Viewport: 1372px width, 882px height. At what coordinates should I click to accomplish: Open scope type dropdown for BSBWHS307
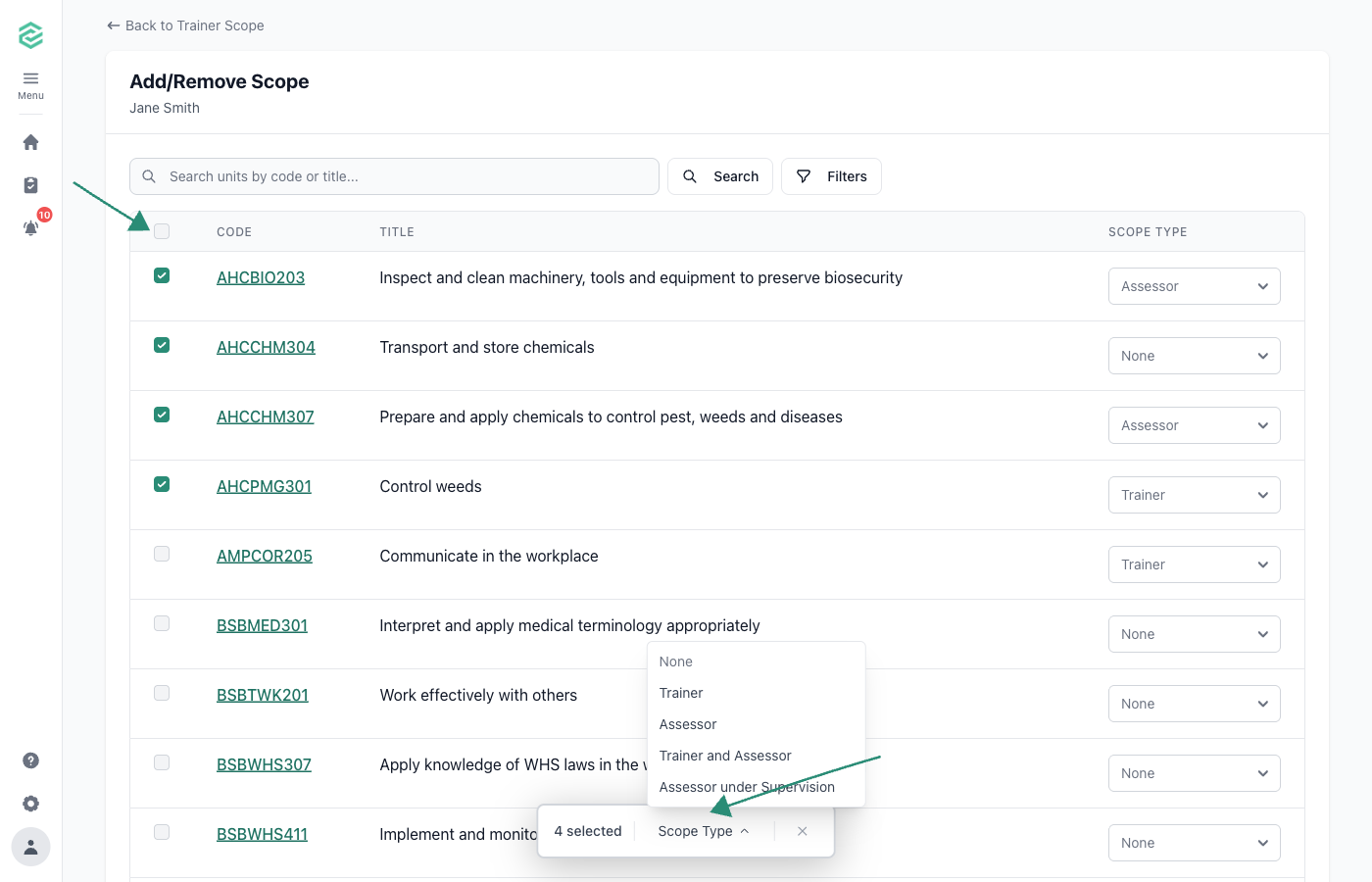coord(1194,773)
